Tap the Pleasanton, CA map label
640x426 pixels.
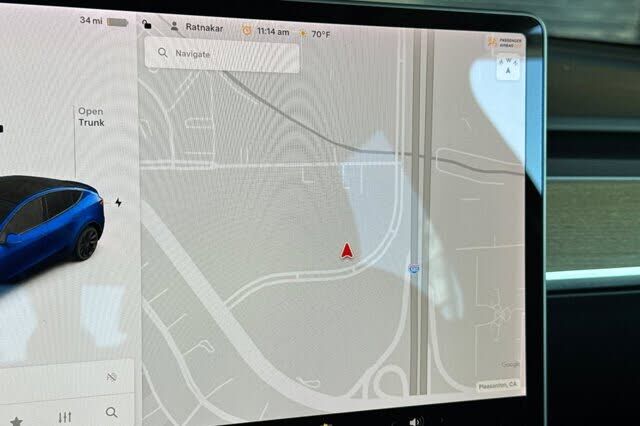[x=498, y=385]
